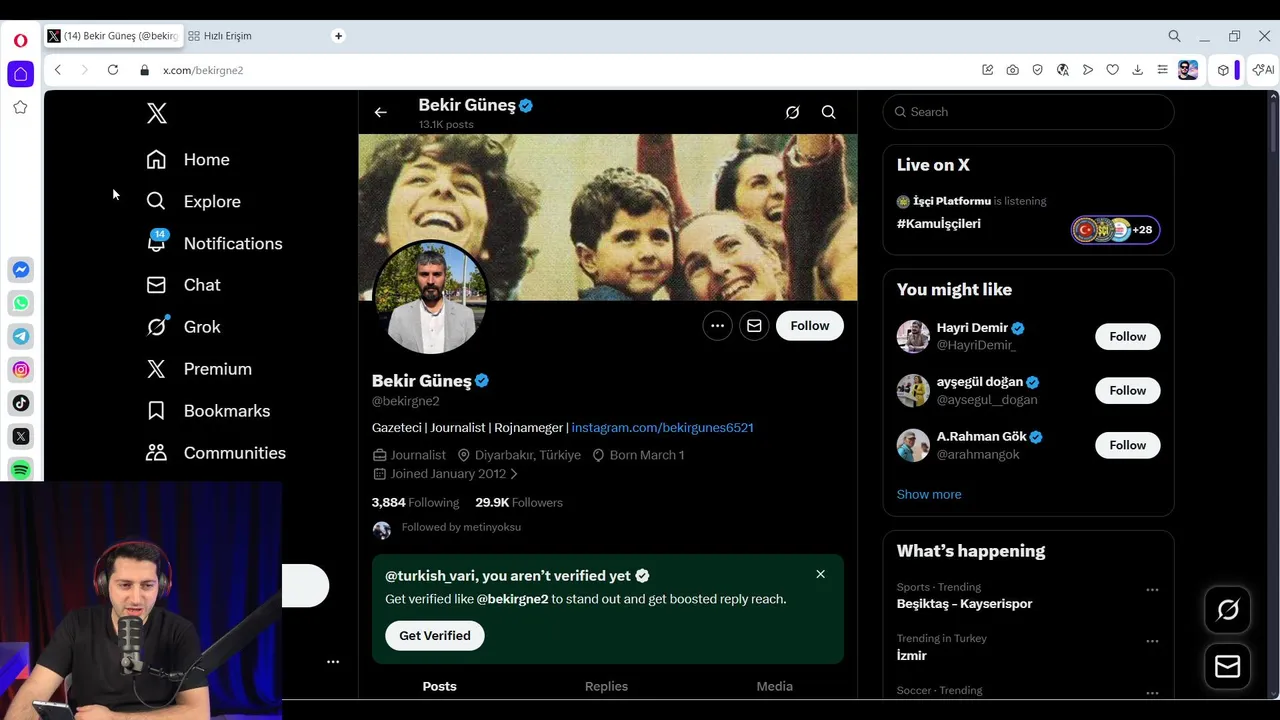Open Notifications in the navigation menu
The image size is (1280, 720).
pos(214,244)
